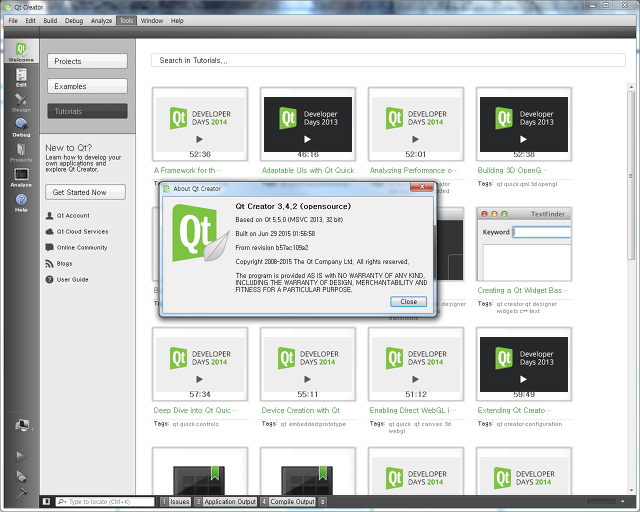This screenshot has width=640, height=512.
Task: Open the Tools menu
Action: 126,20
